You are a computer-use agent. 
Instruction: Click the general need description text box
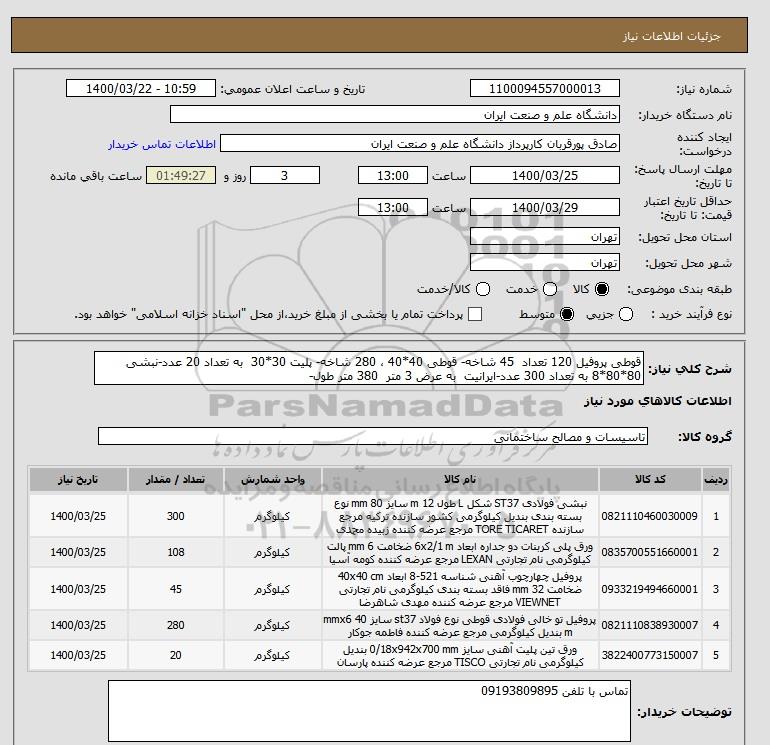(368, 368)
